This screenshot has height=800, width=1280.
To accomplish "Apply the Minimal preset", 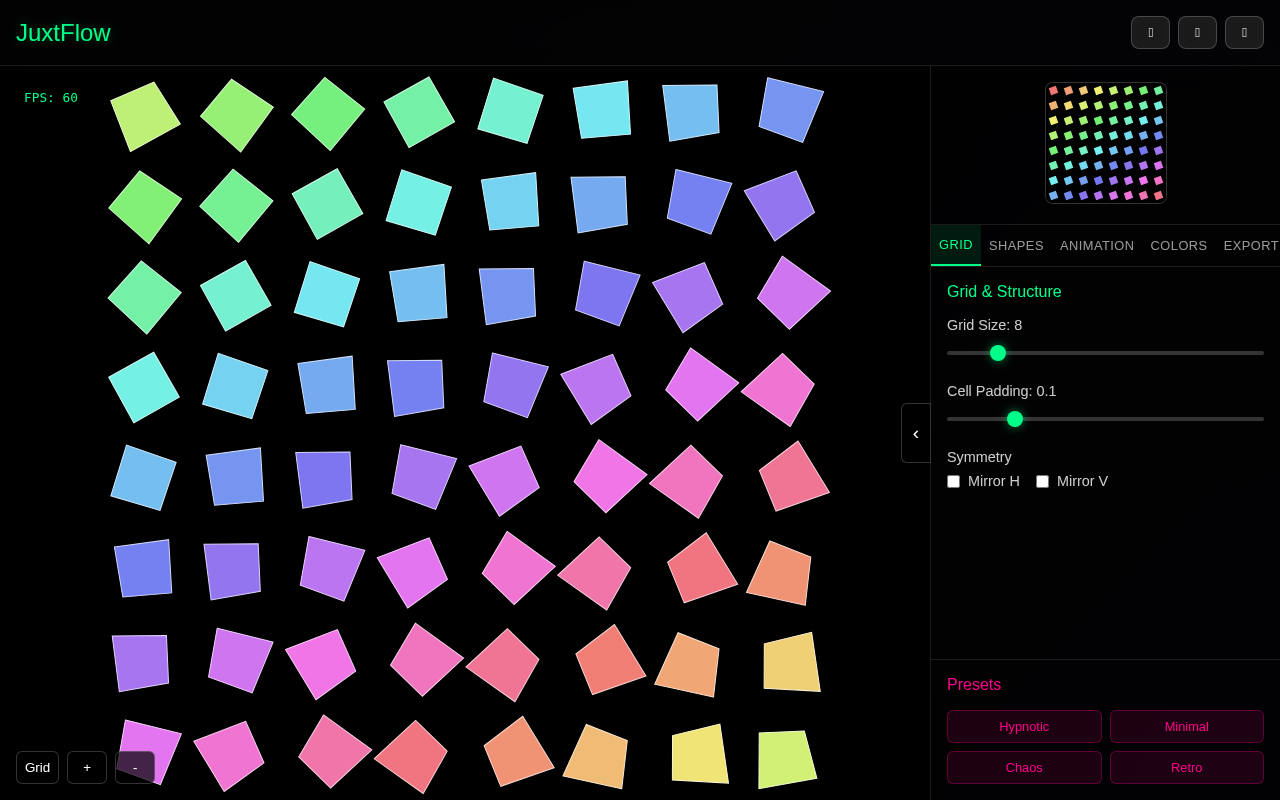I will click(x=1186, y=727).
